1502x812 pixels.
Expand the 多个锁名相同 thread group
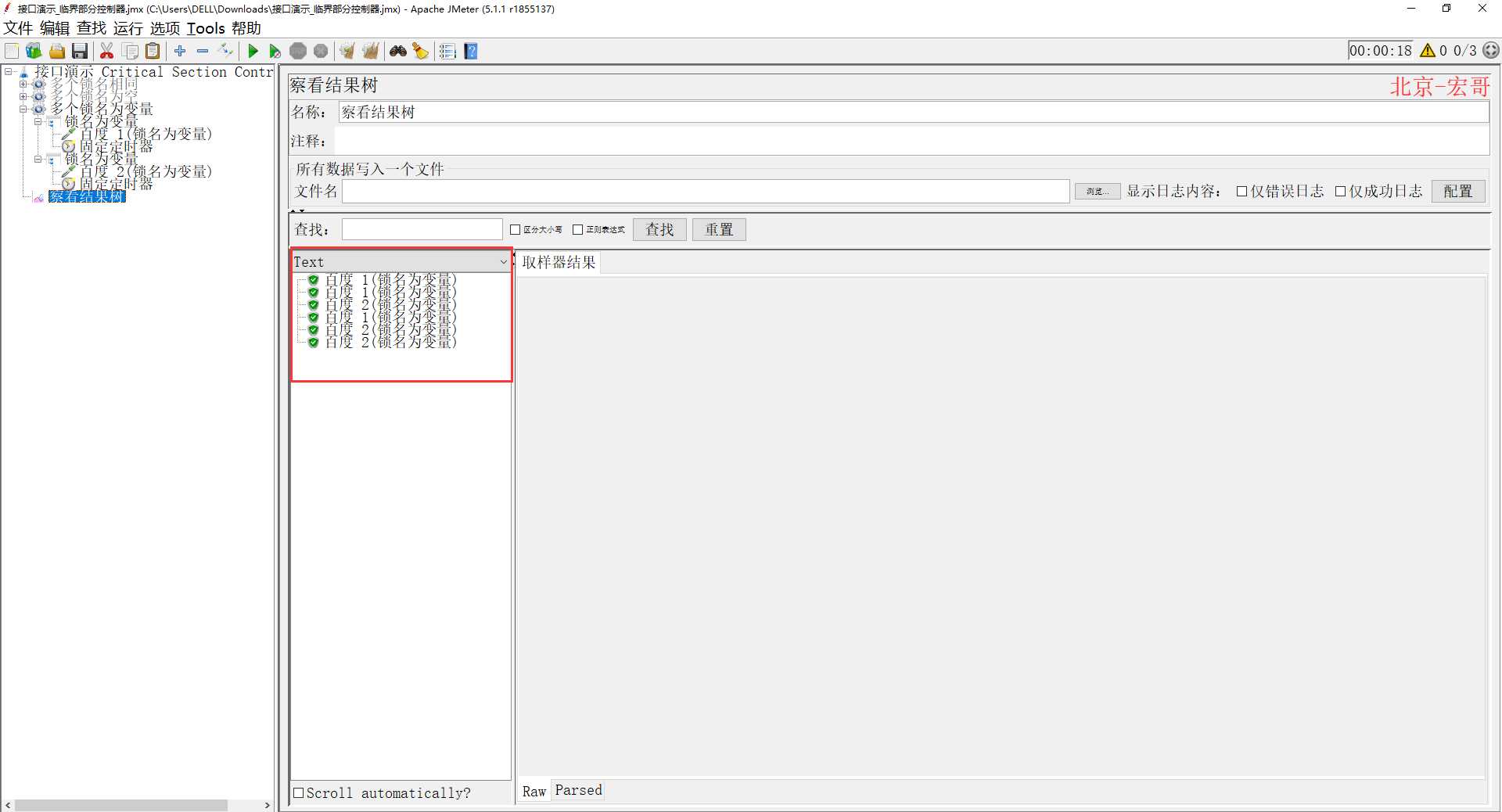23,84
